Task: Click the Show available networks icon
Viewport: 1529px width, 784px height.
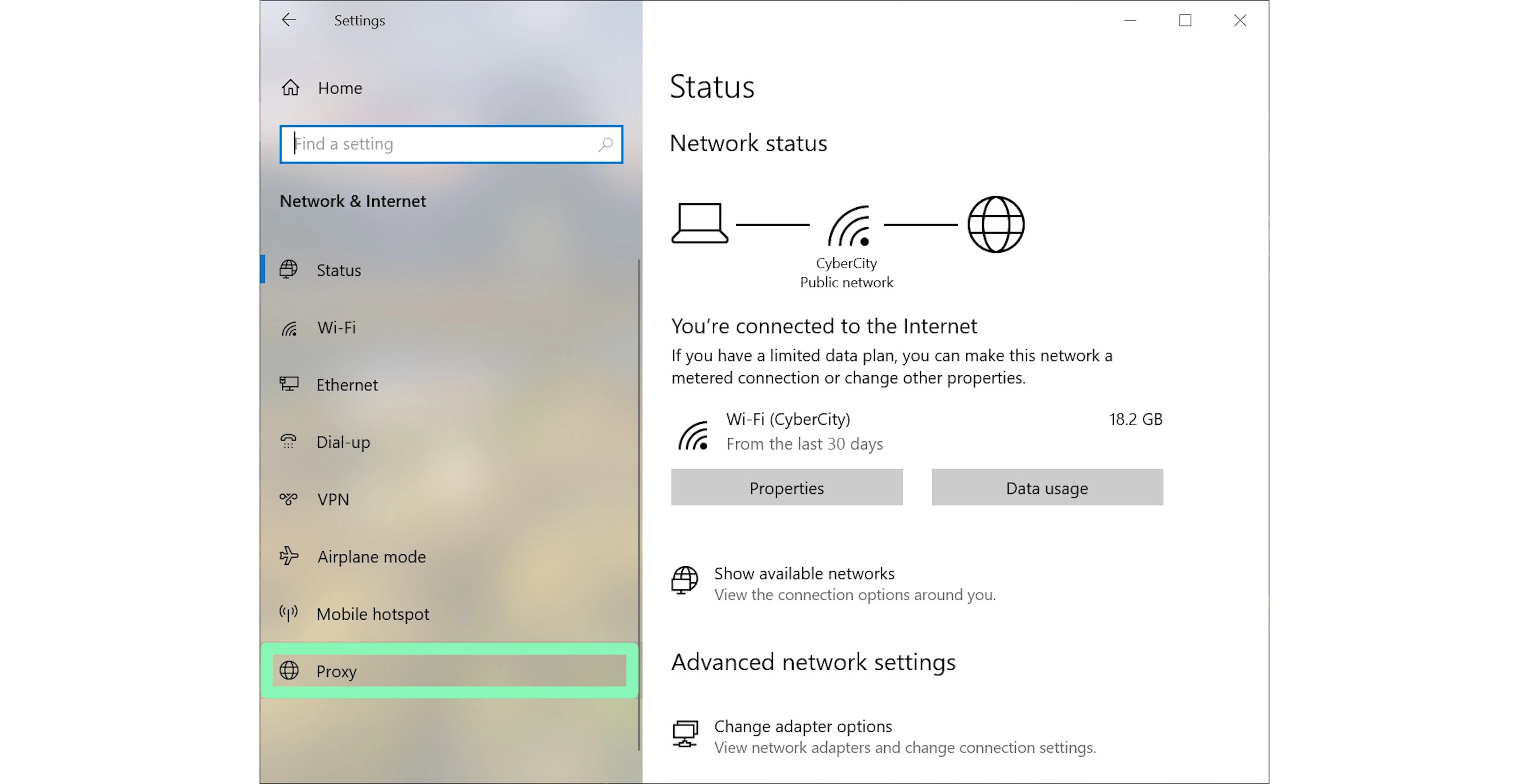Action: (x=684, y=580)
